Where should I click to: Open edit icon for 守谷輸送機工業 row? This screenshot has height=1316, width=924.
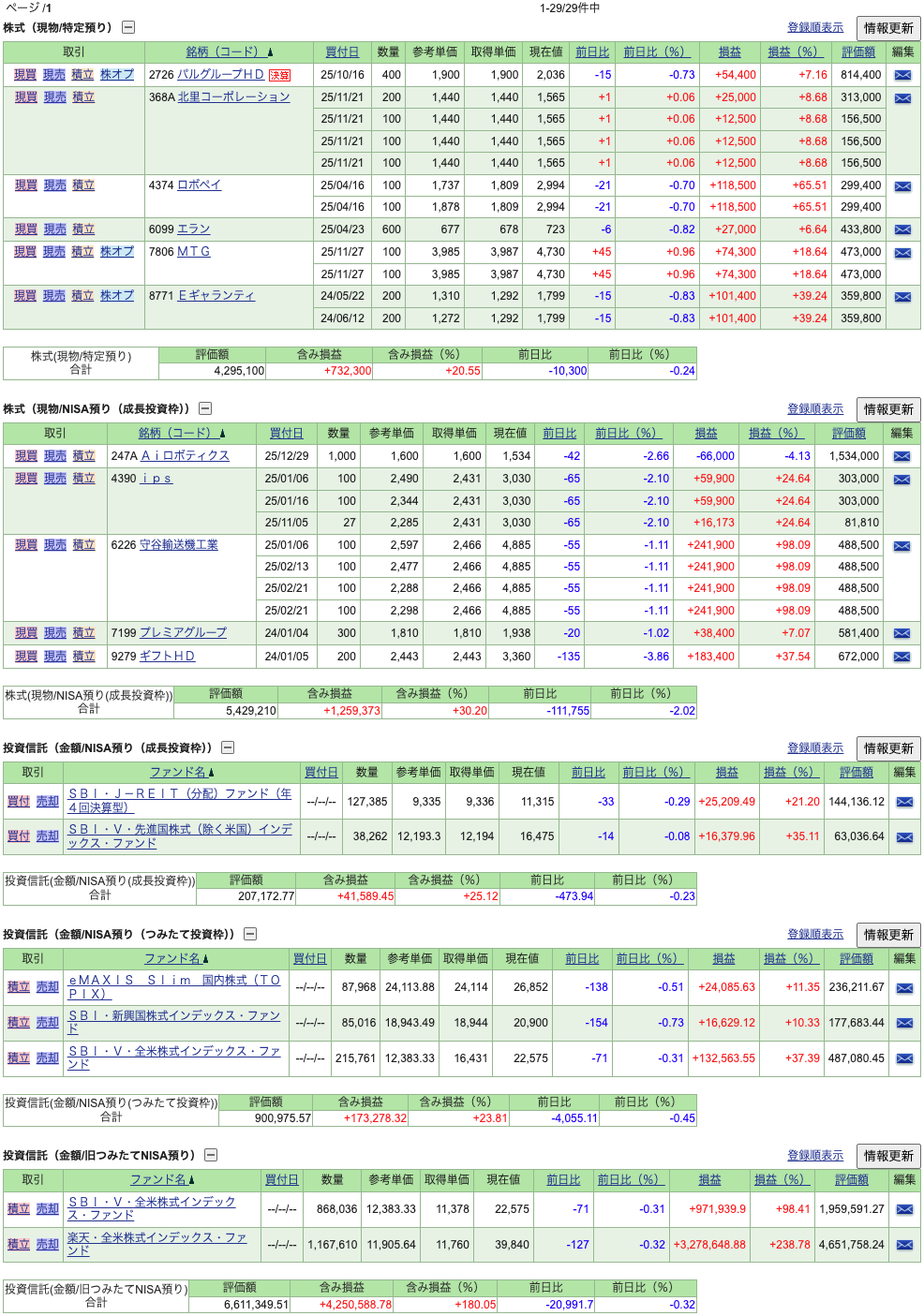click(x=902, y=546)
